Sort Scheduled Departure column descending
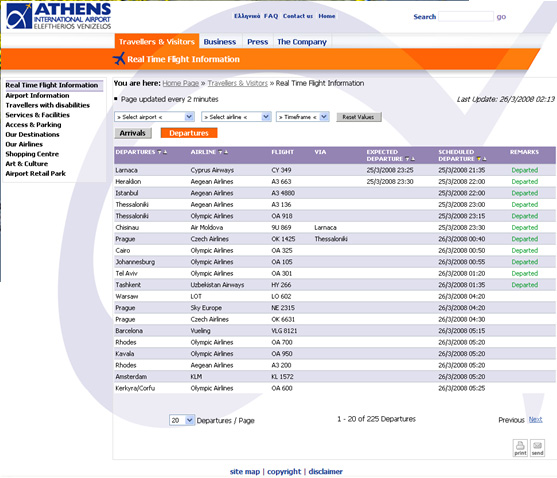Viewport: 557px width, 478px height. (x=479, y=159)
